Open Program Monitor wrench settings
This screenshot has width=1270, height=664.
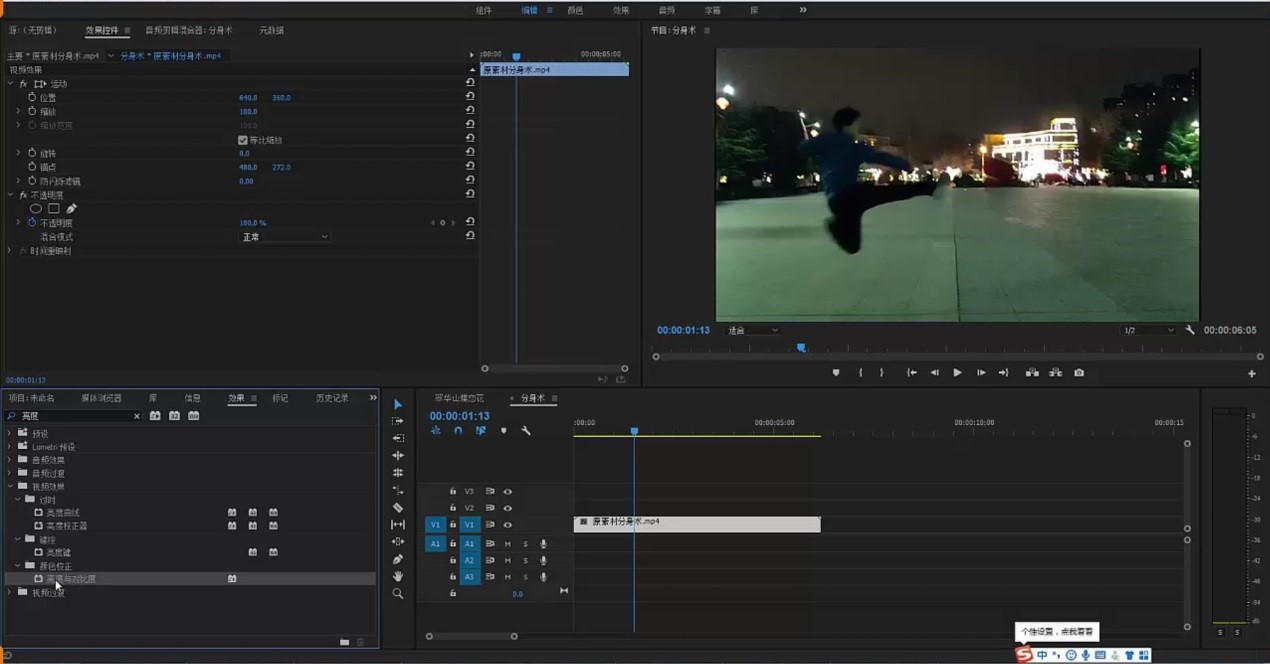(x=1190, y=330)
